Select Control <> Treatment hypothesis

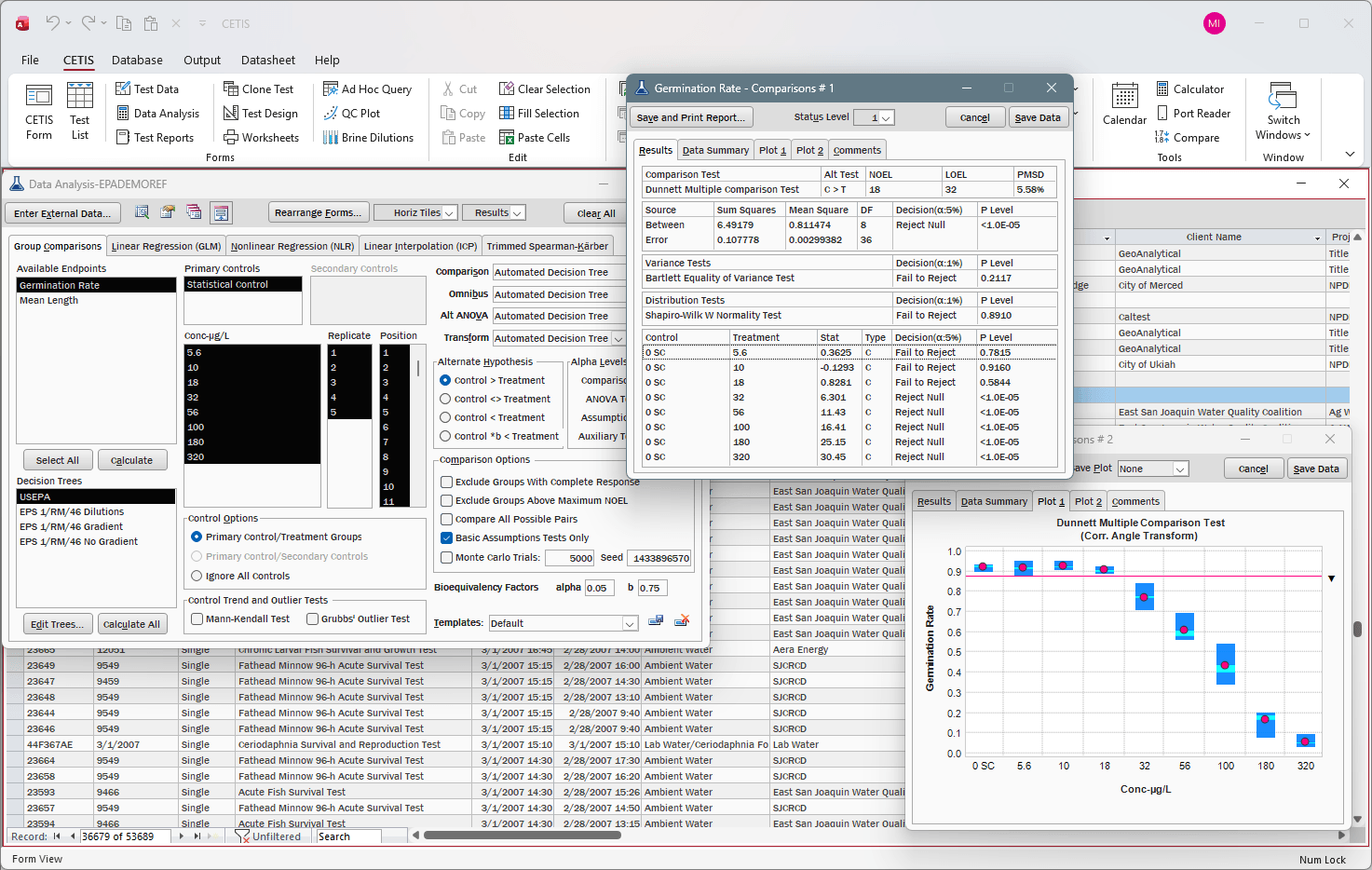click(445, 399)
